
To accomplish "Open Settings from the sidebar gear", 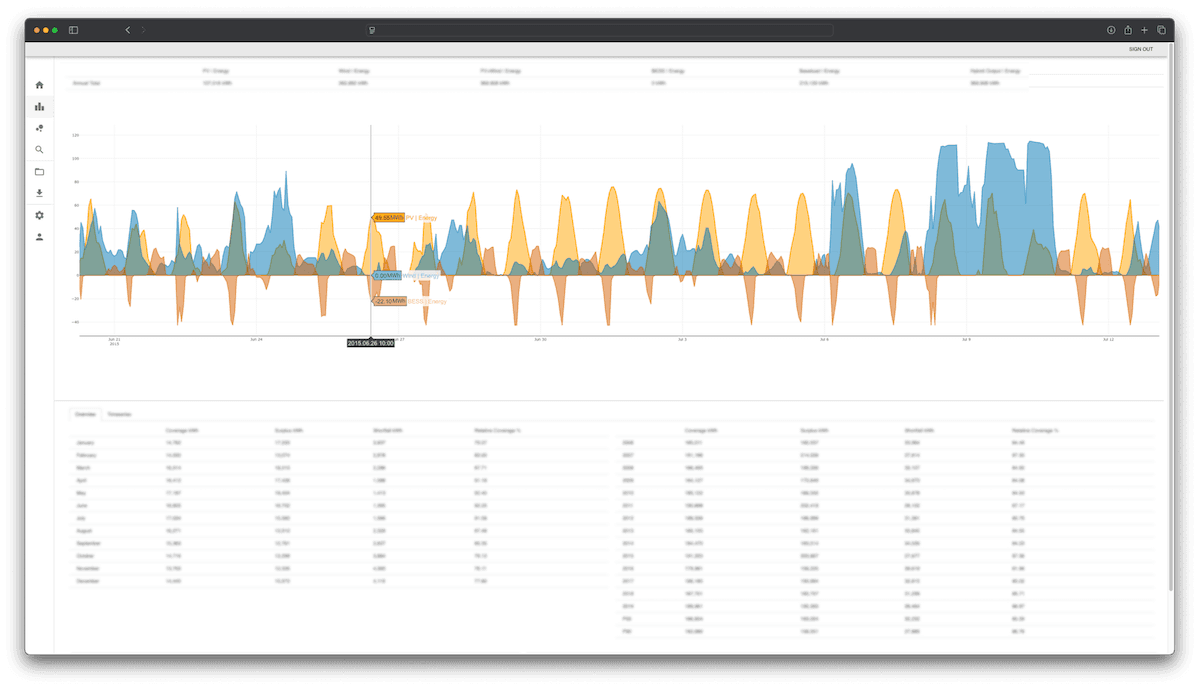I will click(x=39, y=215).
